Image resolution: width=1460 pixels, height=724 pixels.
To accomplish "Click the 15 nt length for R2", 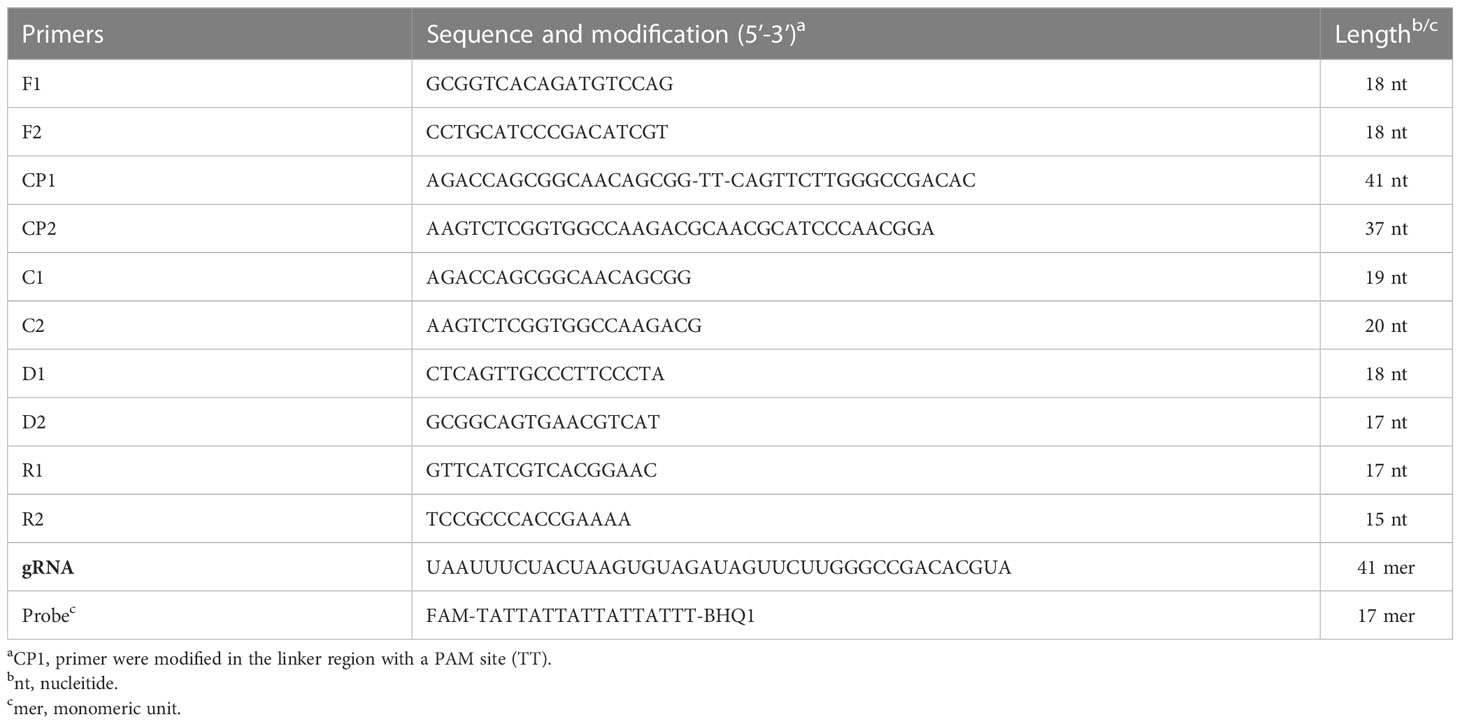I will (1386, 519).
